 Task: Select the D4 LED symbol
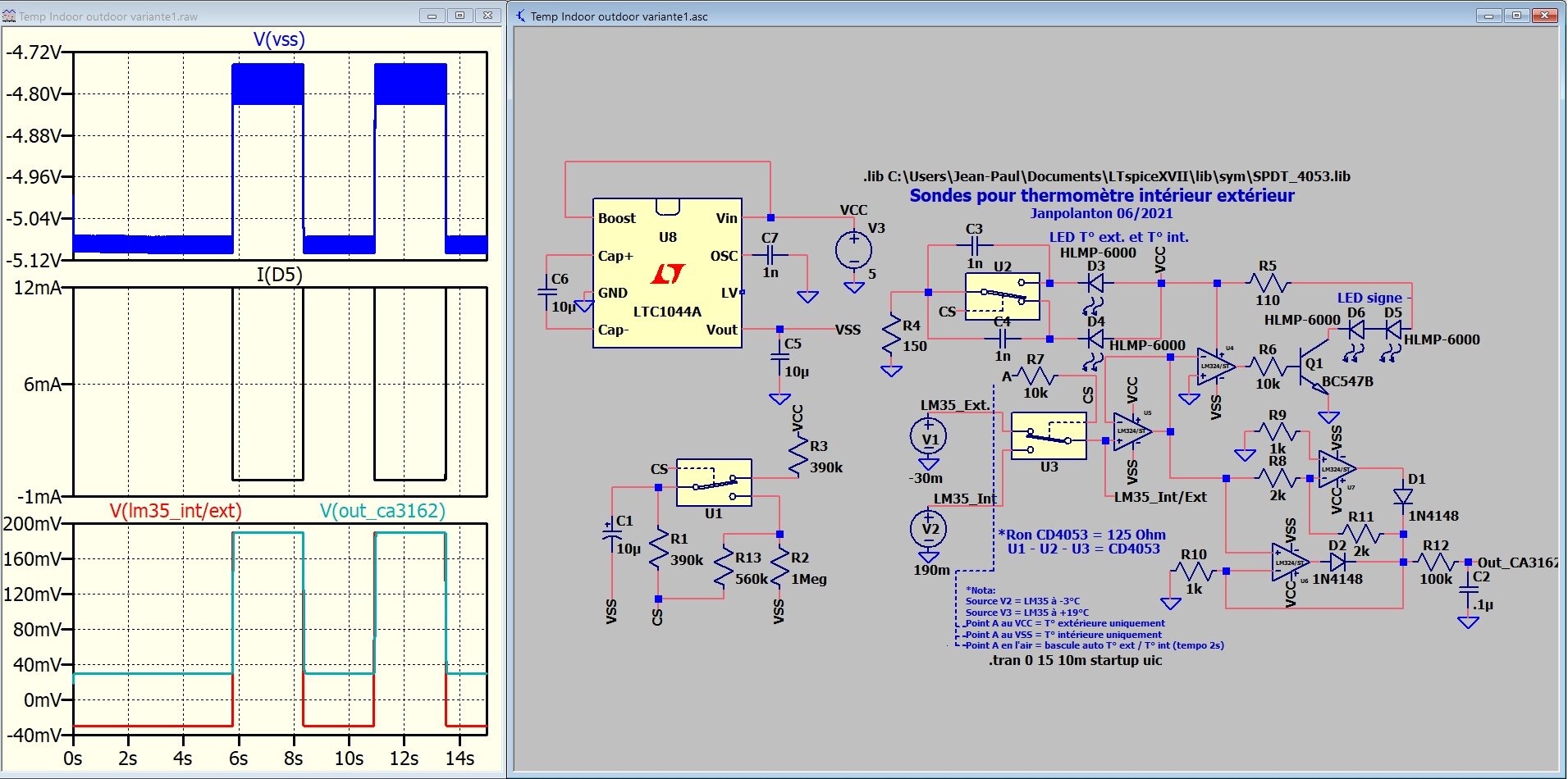tap(1095, 339)
